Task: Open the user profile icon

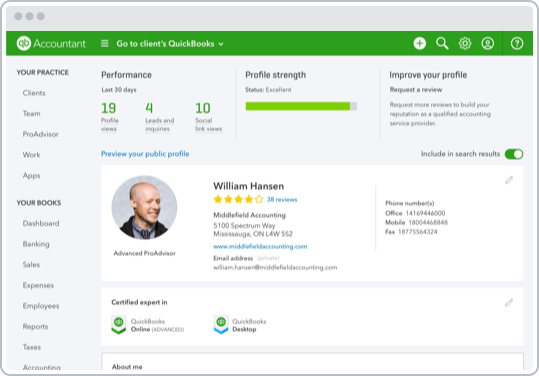Action: pyautogui.click(x=487, y=43)
